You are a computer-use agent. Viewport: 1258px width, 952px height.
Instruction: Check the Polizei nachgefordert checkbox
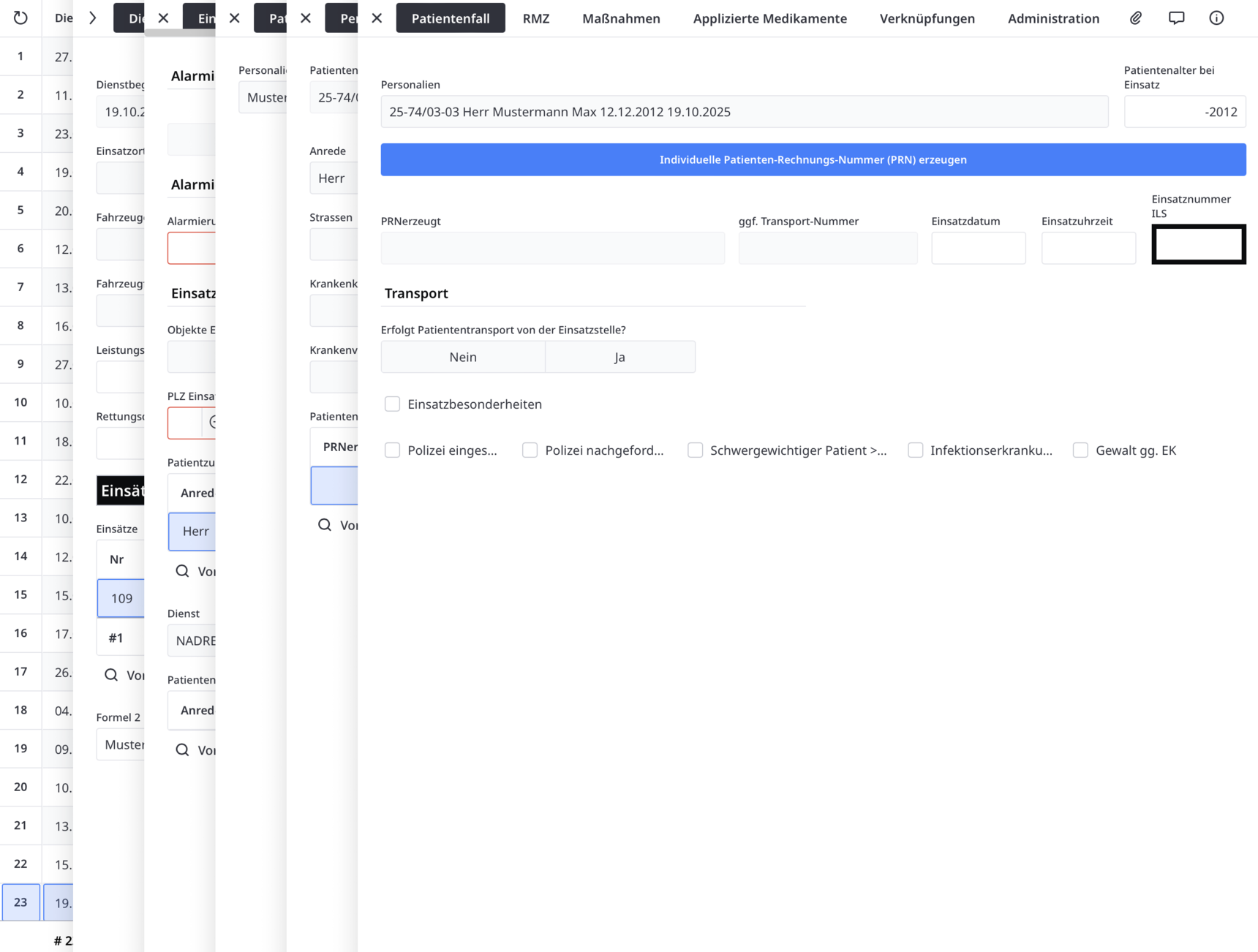pos(530,450)
